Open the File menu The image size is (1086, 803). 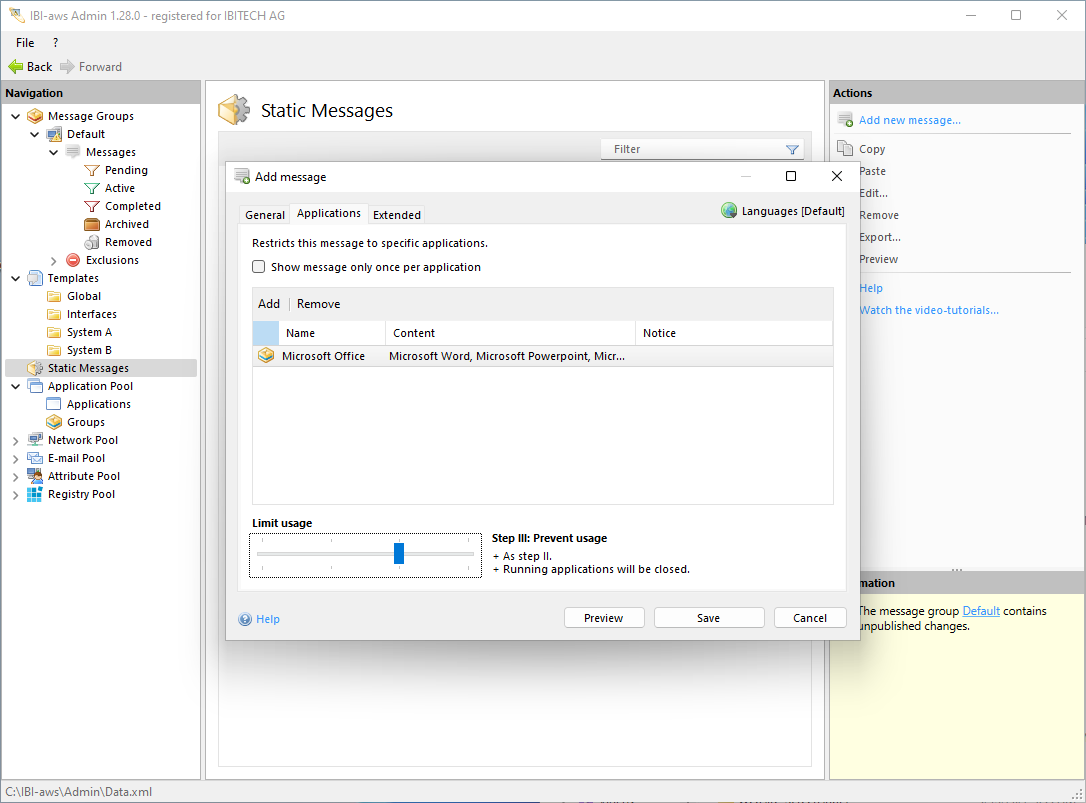coord(25,43)
